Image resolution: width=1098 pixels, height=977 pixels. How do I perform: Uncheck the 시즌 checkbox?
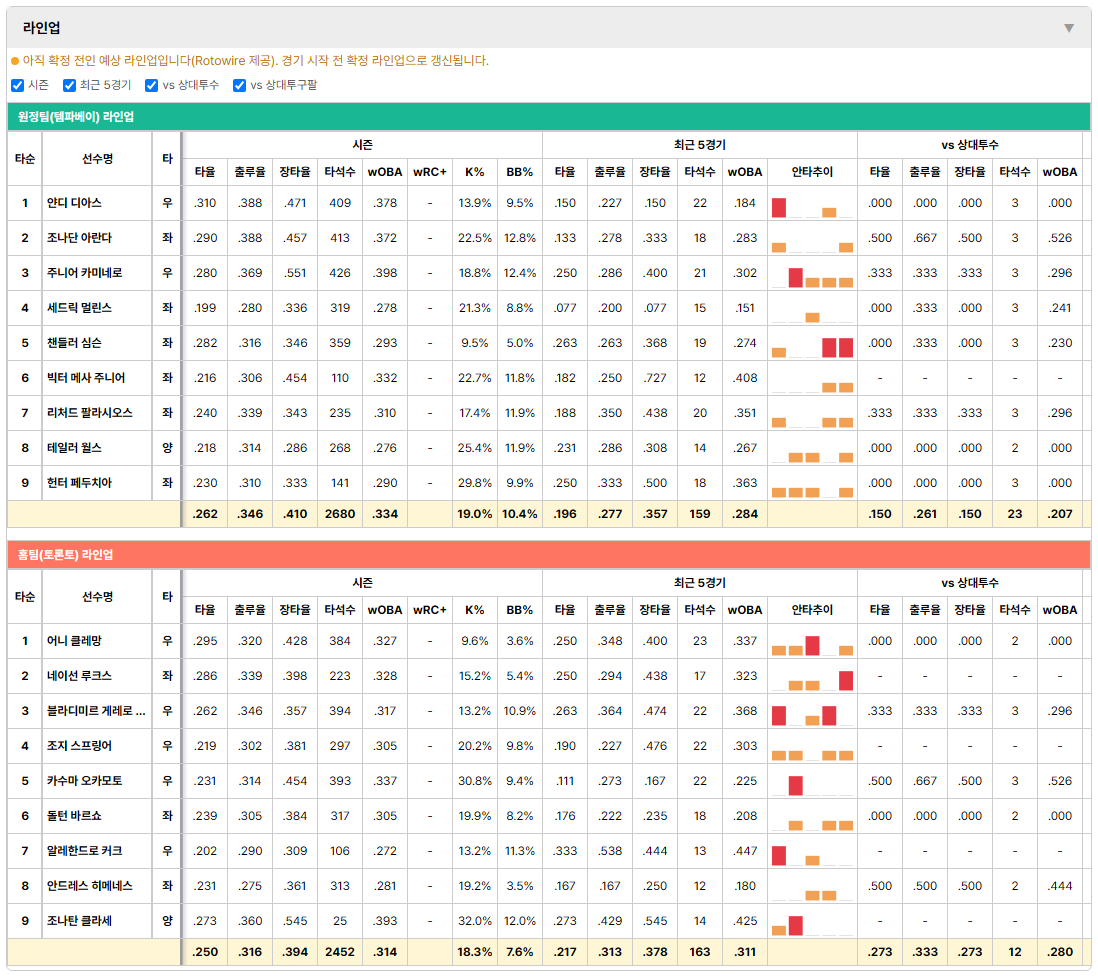tap(18, 85)
